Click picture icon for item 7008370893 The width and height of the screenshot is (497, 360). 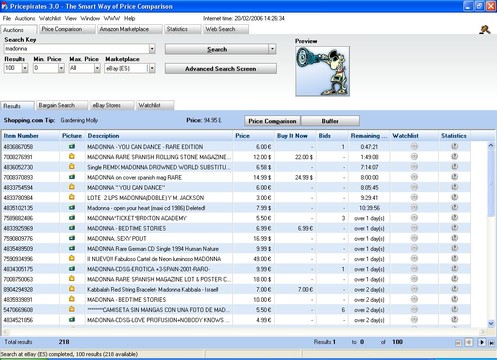click(72, 177)
